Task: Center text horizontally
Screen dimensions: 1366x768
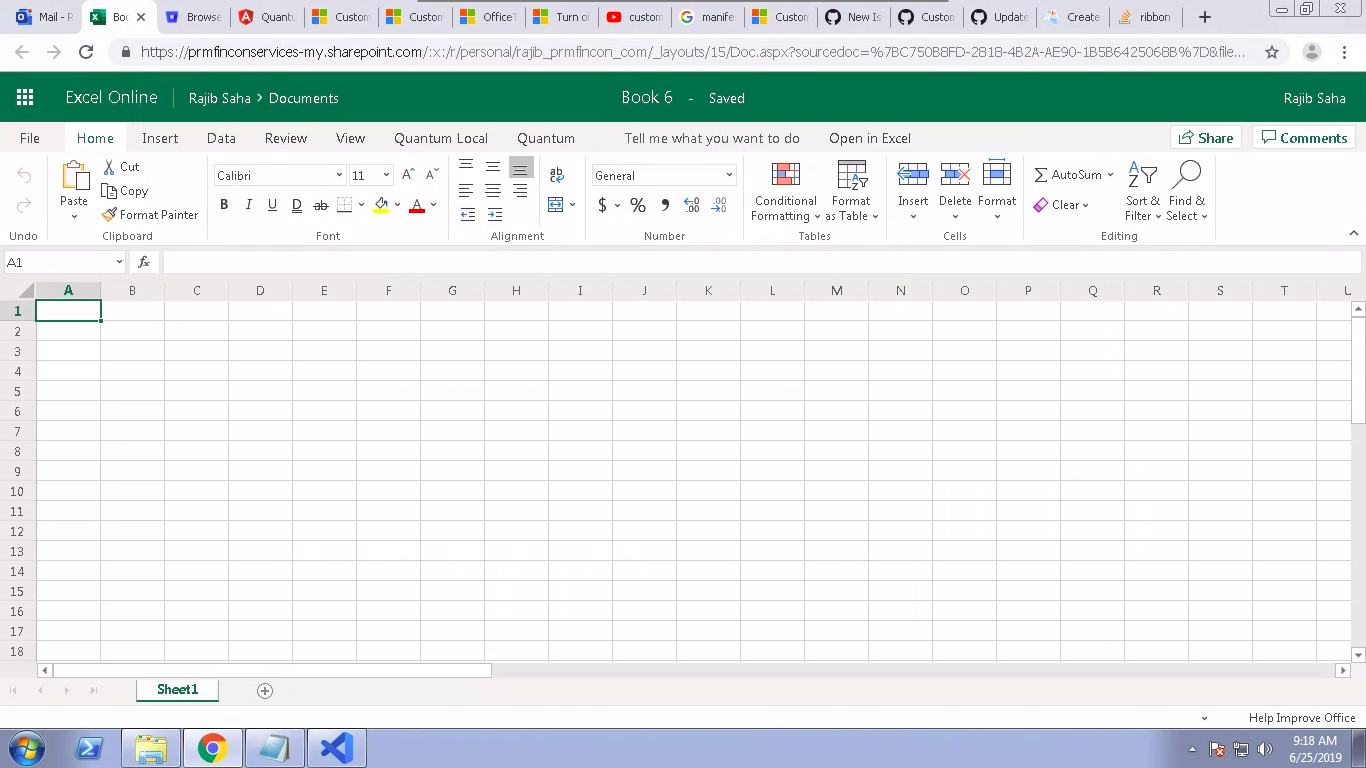Action: (493, 190)
